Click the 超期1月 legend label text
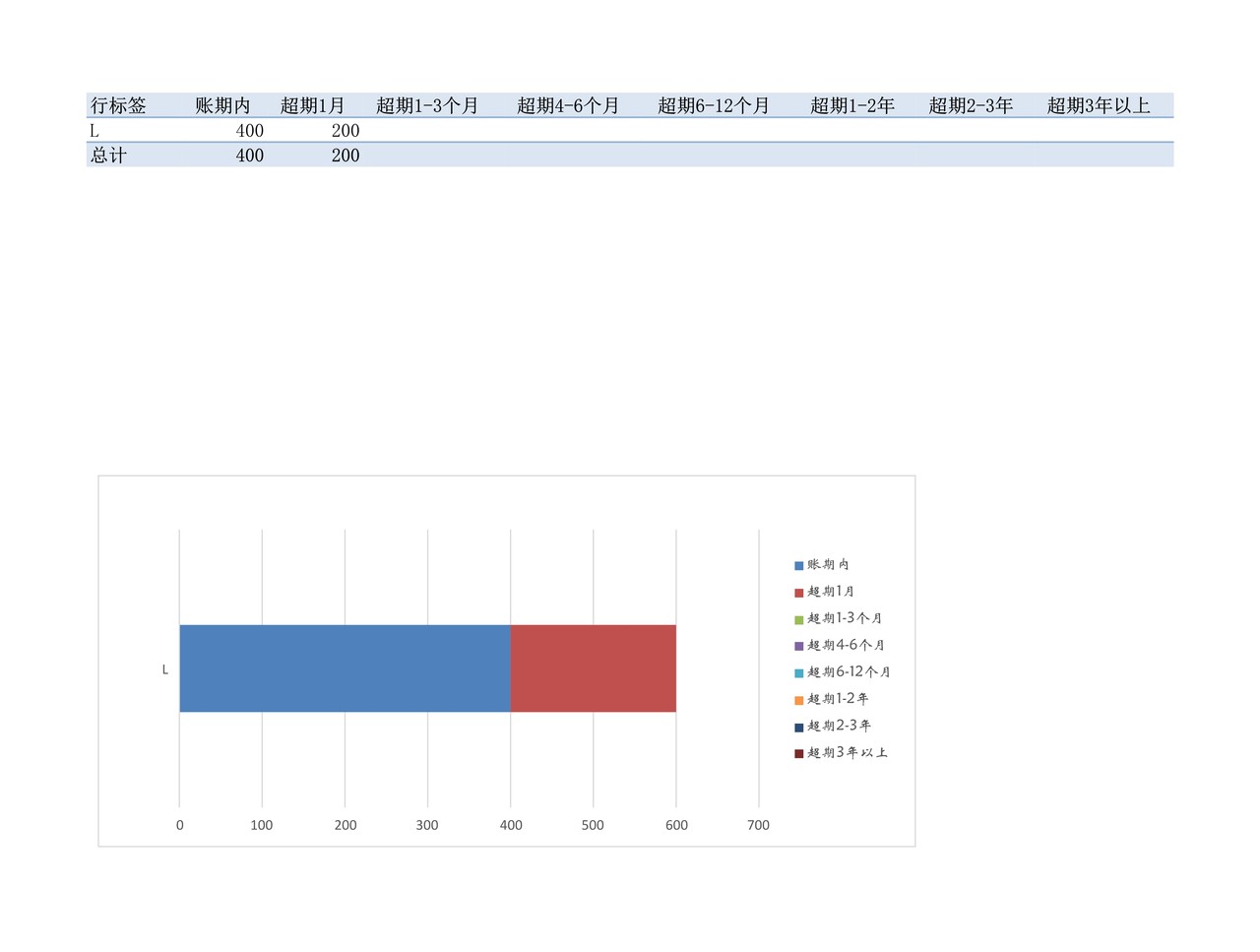 pyautogui.click(x=831, y=591)
